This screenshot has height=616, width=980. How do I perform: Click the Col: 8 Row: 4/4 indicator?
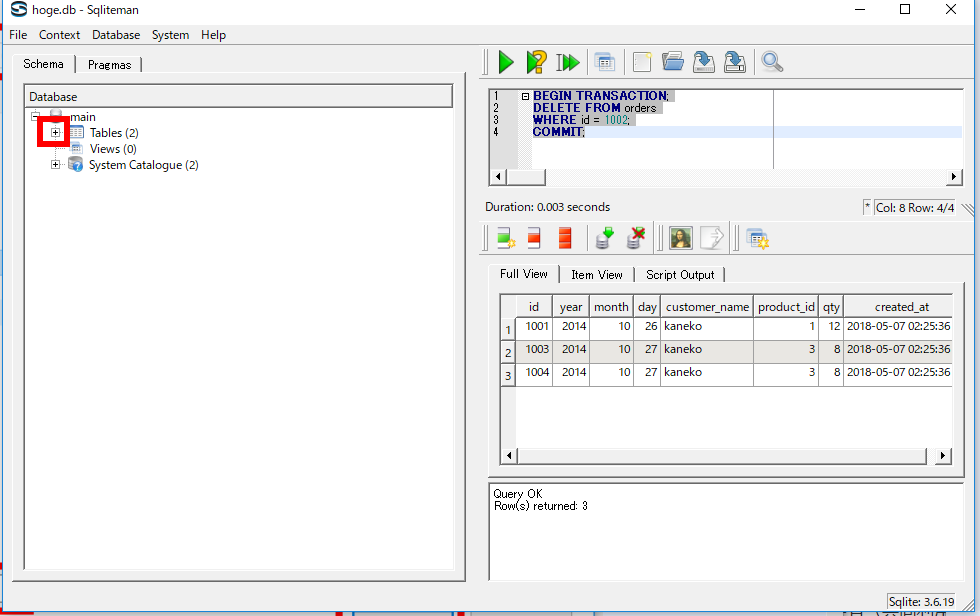click(914, 207)
